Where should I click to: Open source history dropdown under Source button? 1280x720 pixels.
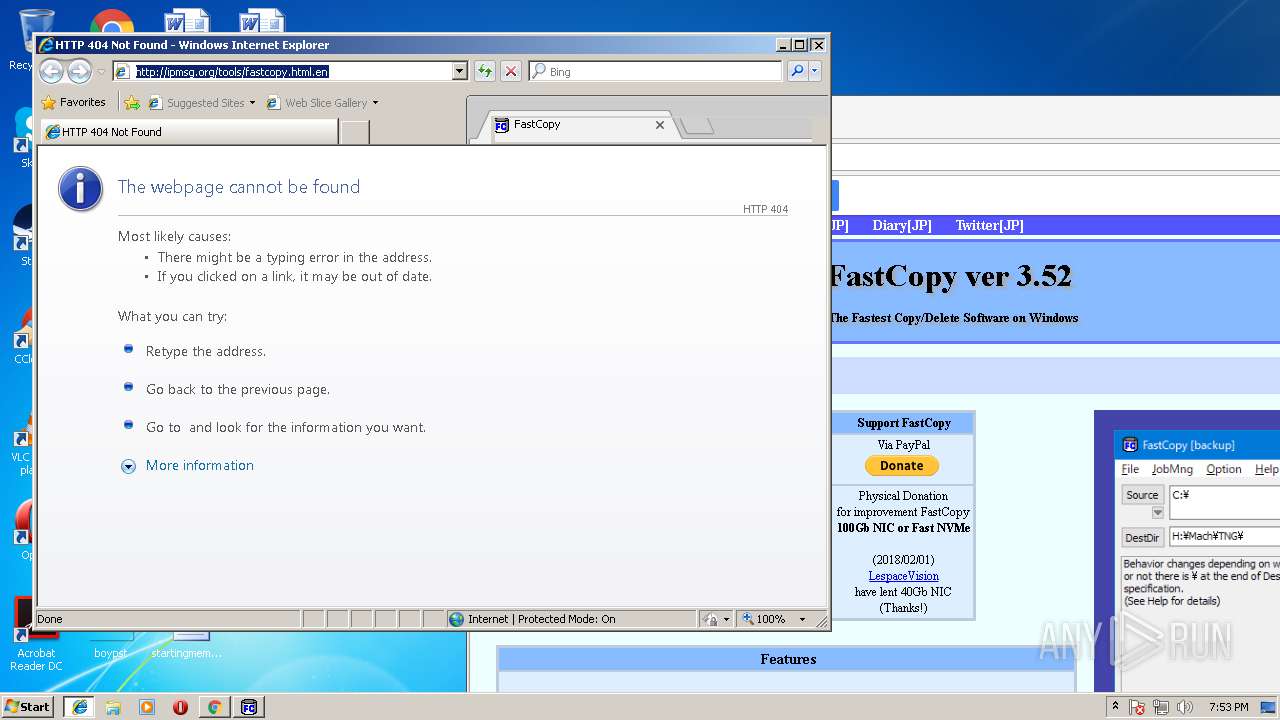[1157, 513]
